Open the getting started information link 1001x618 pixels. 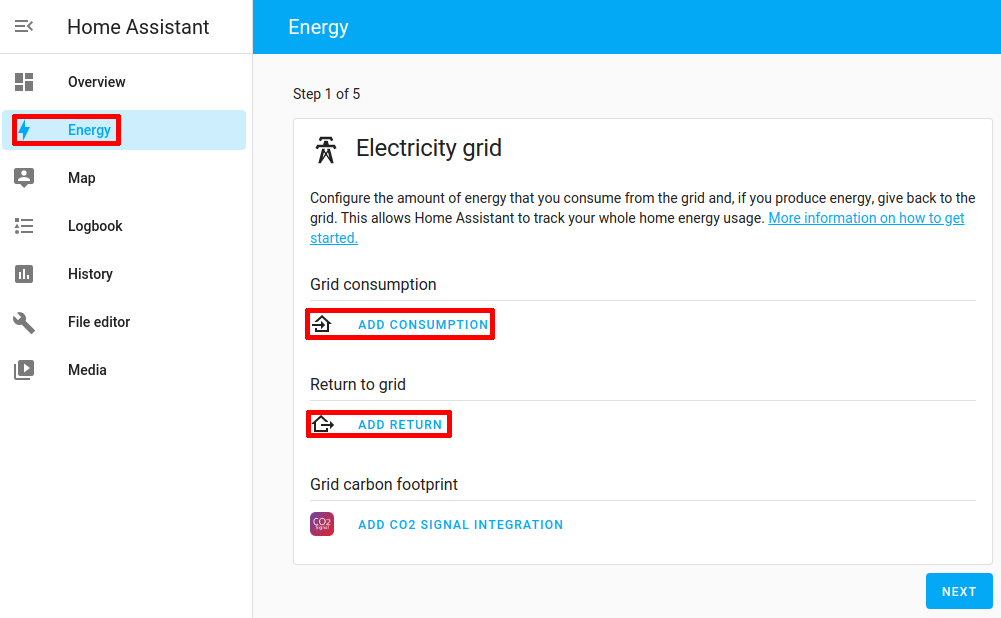click(866, 217)
